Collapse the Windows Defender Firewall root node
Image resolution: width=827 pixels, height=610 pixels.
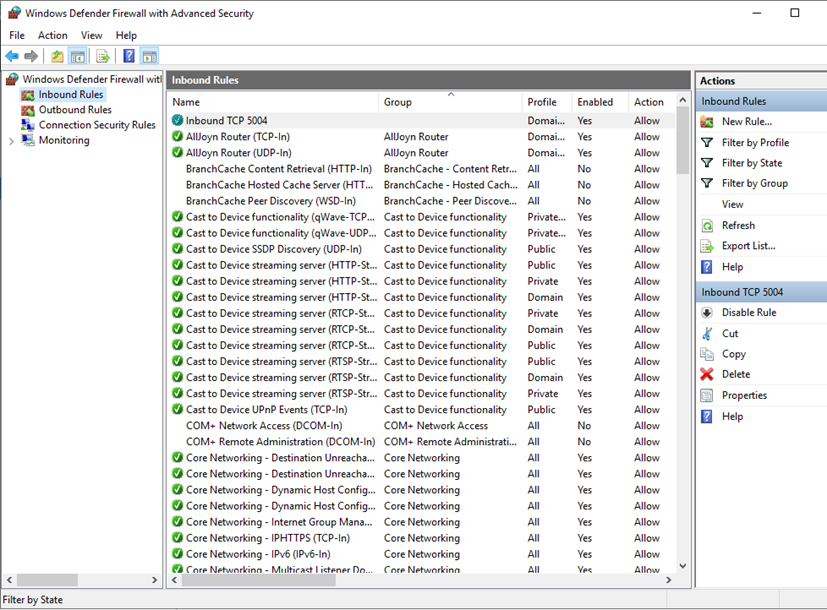4,78
